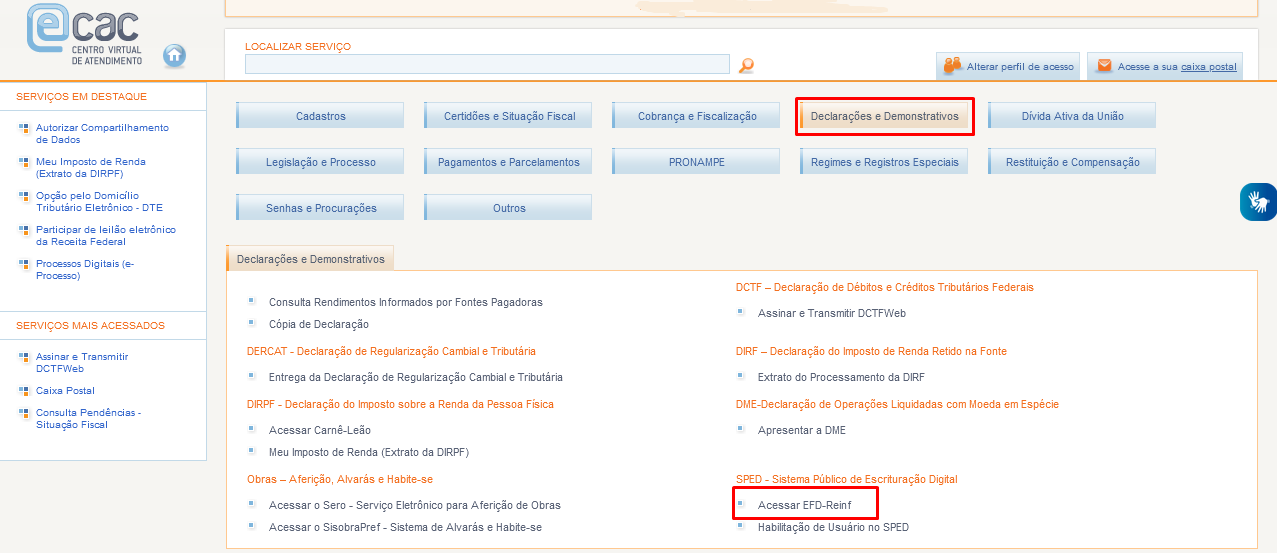Open Consulta Rendimentos Informados por Fontes Pagadoras
This screenshot has height=553, width=1277.
pyautogui.click(x=406, y=302)
